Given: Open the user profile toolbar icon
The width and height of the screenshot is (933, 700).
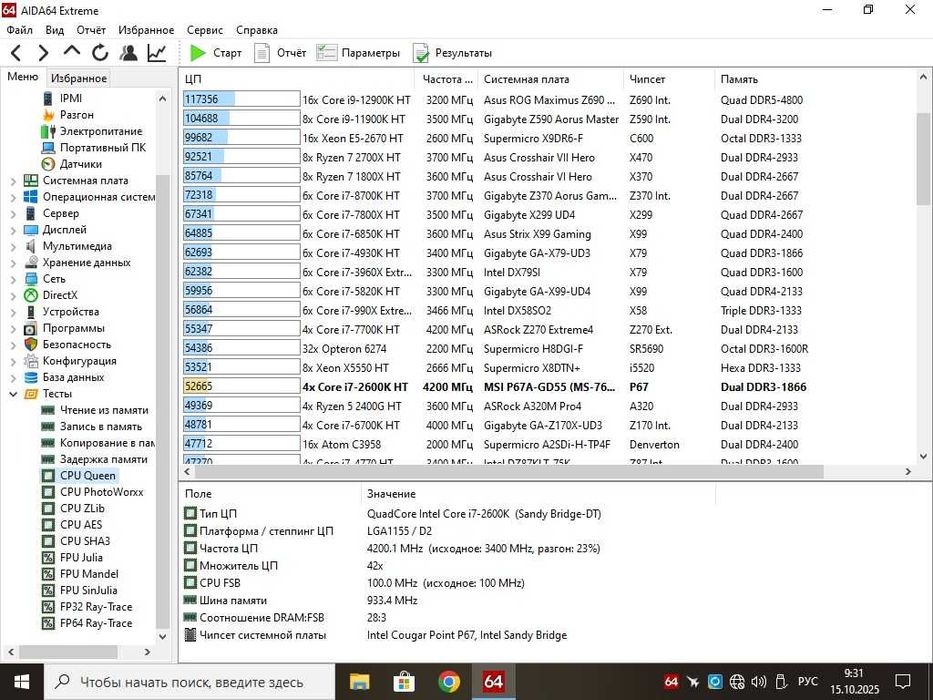Looking at the screenshot, I should click(x=128, y=53).
